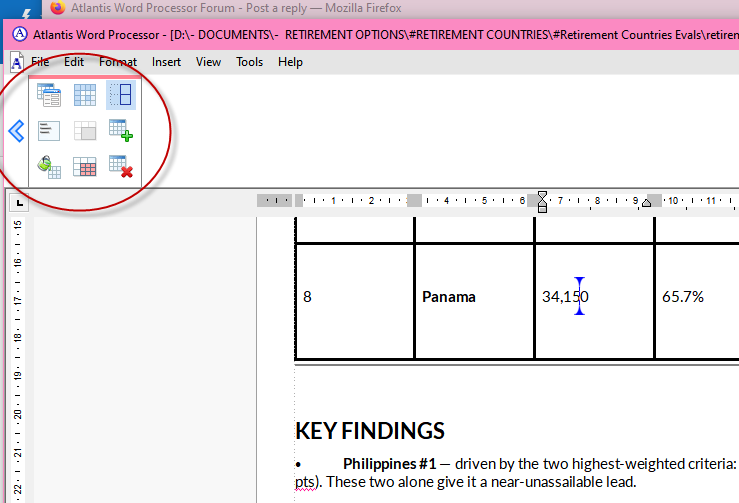Open the File menu
The height and width of the screenshot is (503, 739).
[x=40, y=62]
